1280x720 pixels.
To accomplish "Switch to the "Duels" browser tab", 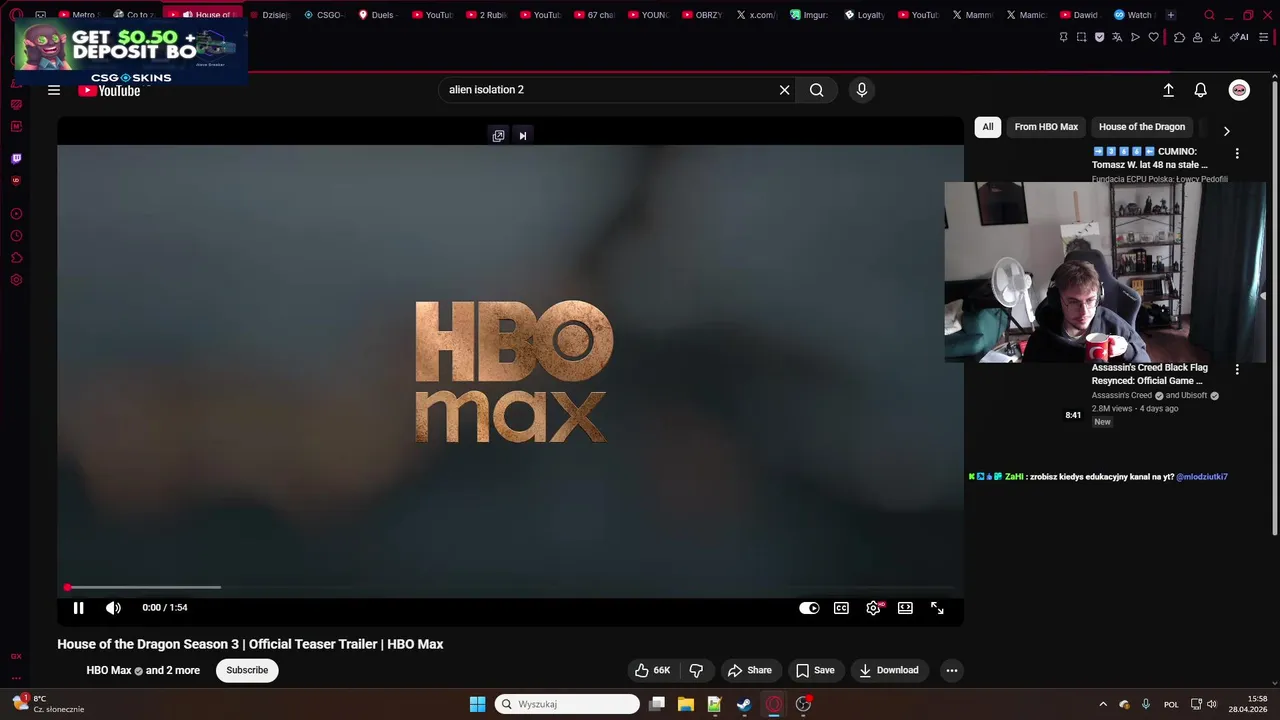I will [x=377, y=15].
